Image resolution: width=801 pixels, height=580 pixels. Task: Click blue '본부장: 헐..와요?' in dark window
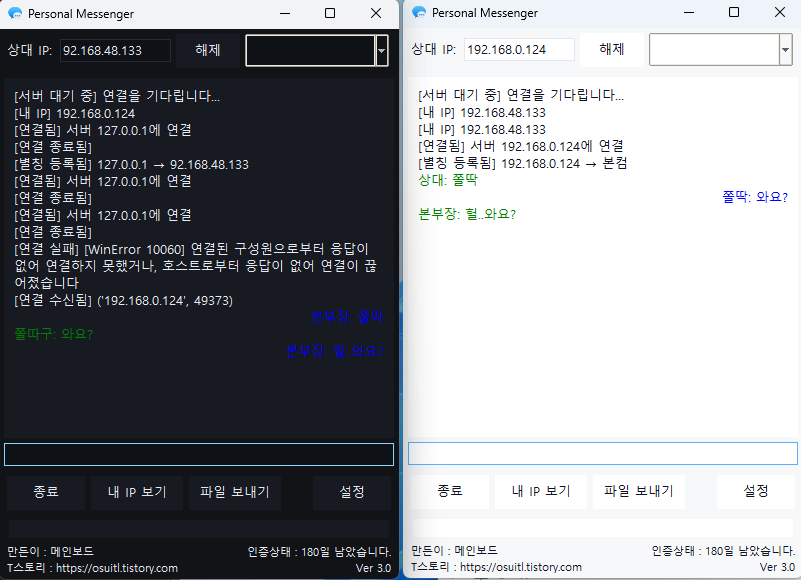335,351
